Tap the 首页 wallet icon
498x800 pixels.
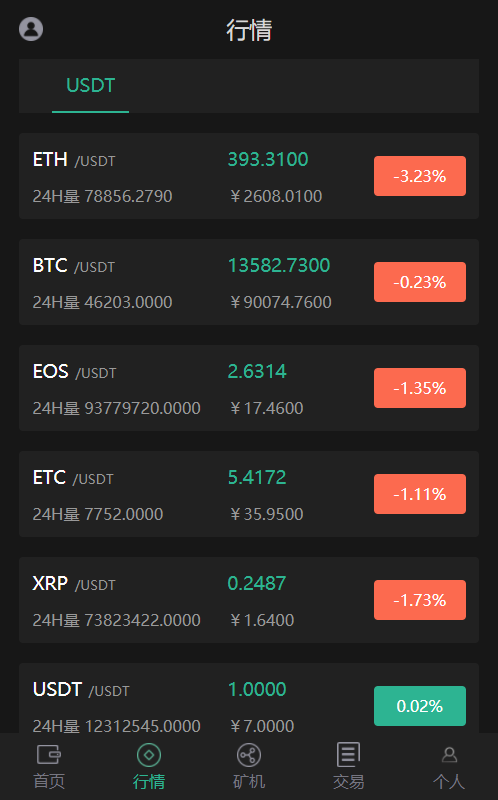tap(49, 754)
